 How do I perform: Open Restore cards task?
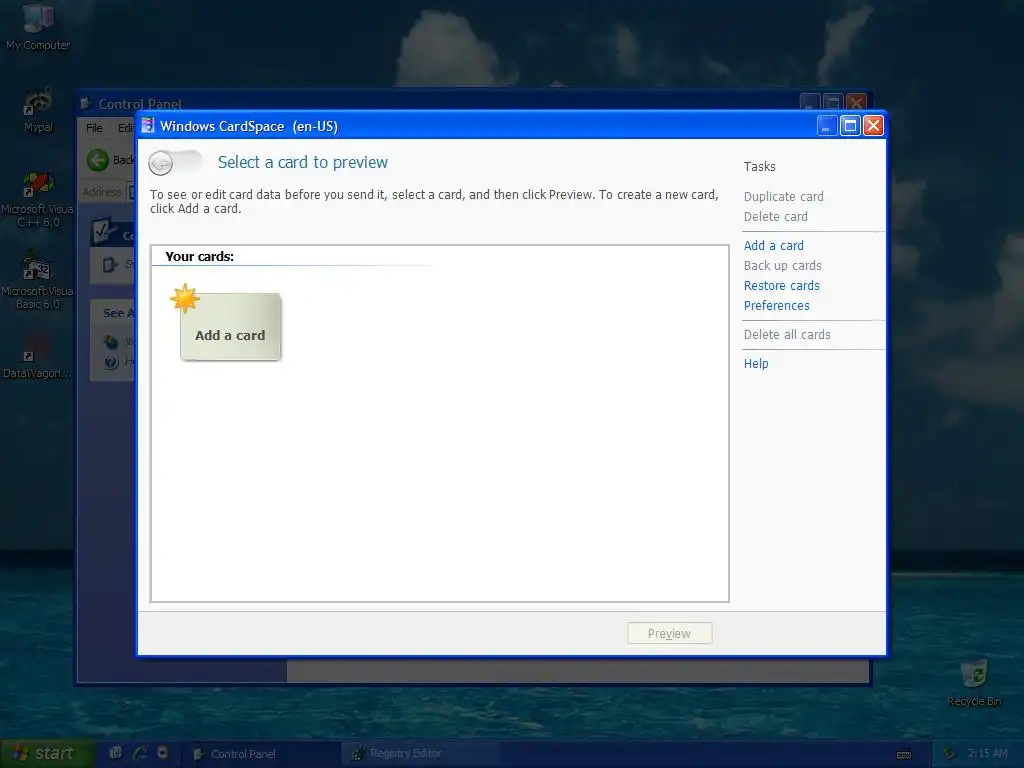tap(781, 285)
